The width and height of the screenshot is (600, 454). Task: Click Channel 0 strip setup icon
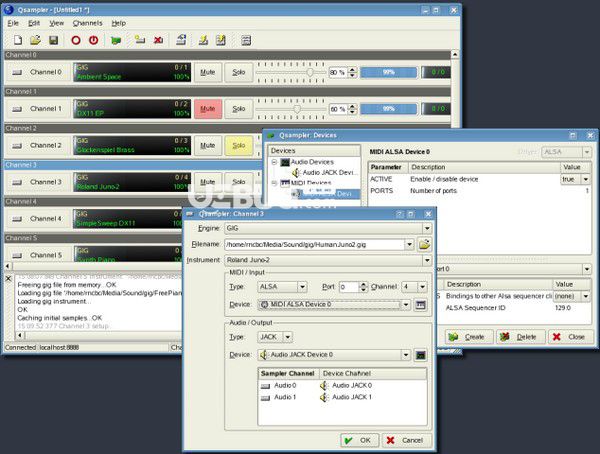point(17,72)
